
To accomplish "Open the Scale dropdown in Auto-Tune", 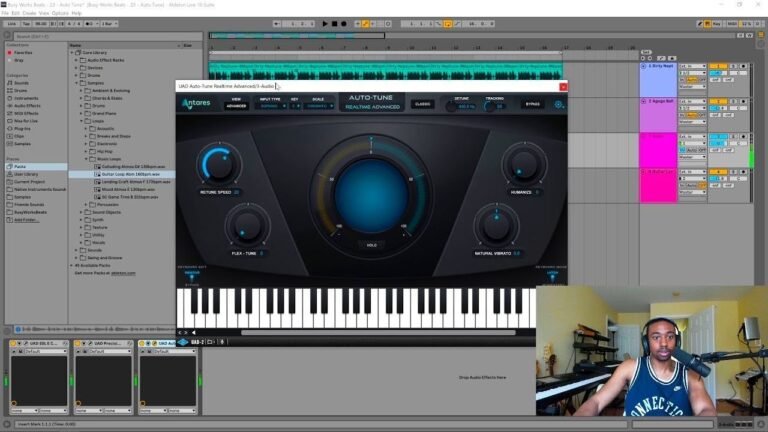I will (x=318, y=106).
